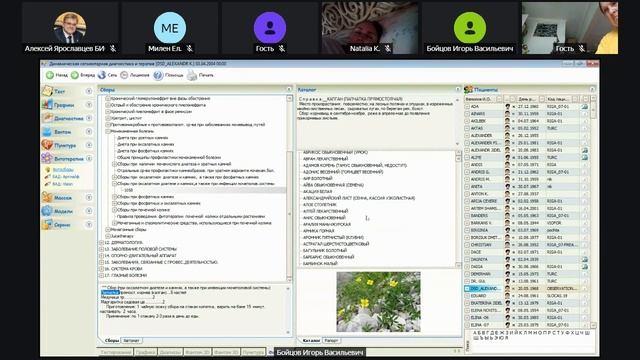Toggle the box left of ADA patient
640x360 pixels.
(x=467, y=107)
